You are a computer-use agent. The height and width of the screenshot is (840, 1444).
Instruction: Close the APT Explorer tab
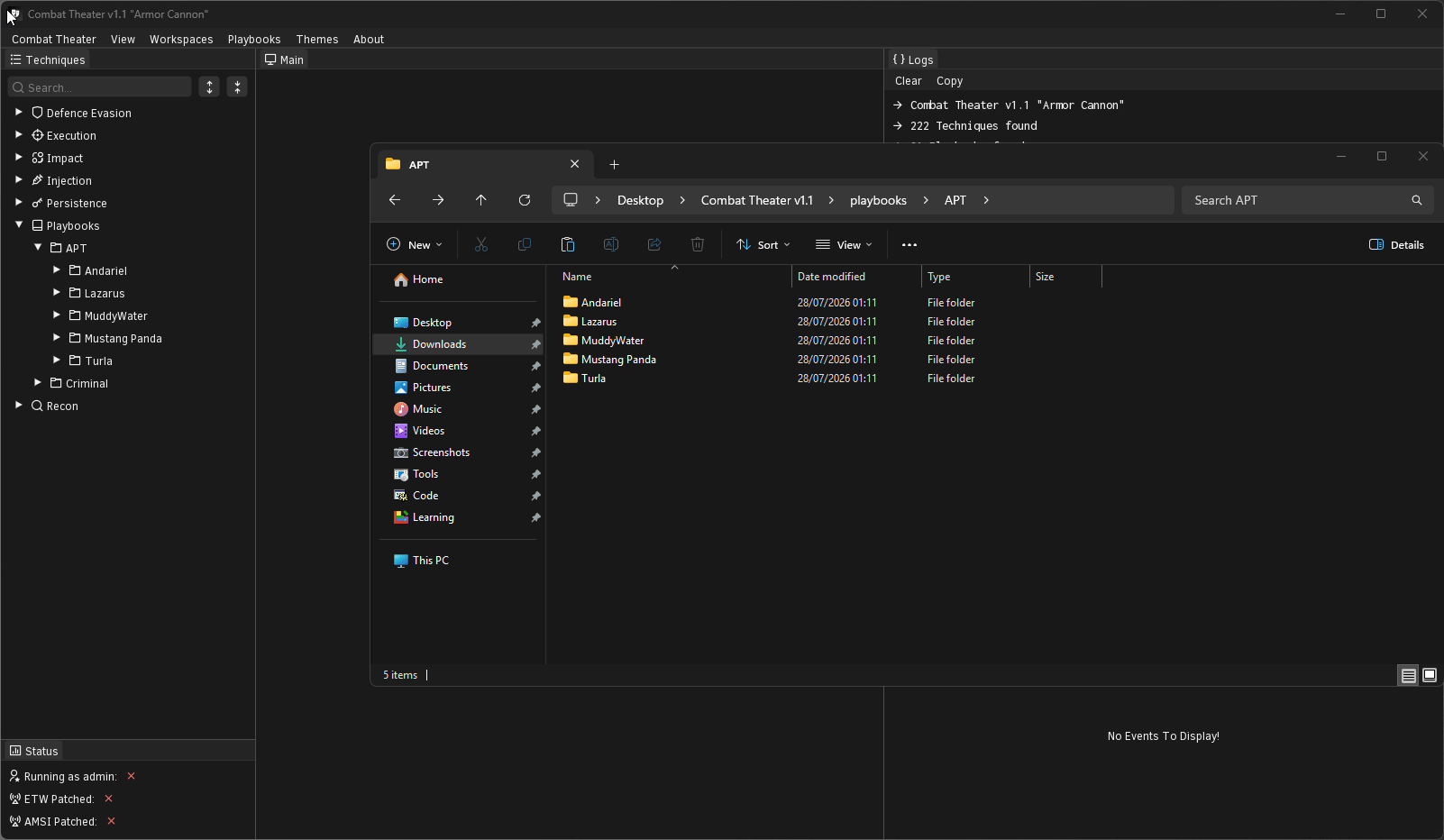(x=575, y=164)
